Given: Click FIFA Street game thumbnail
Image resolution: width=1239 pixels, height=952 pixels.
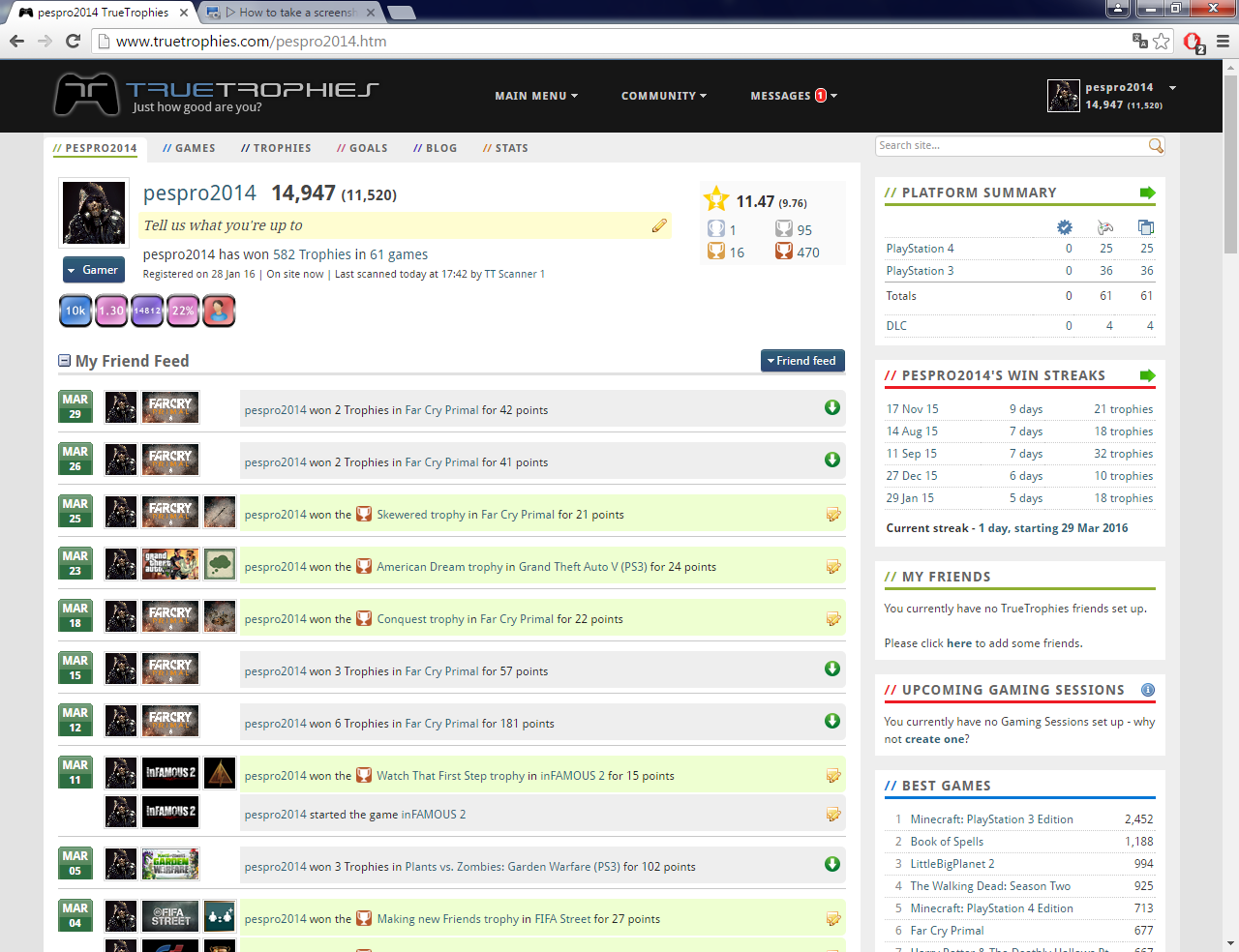Looking at the screenshot, I should pos(170,916).
